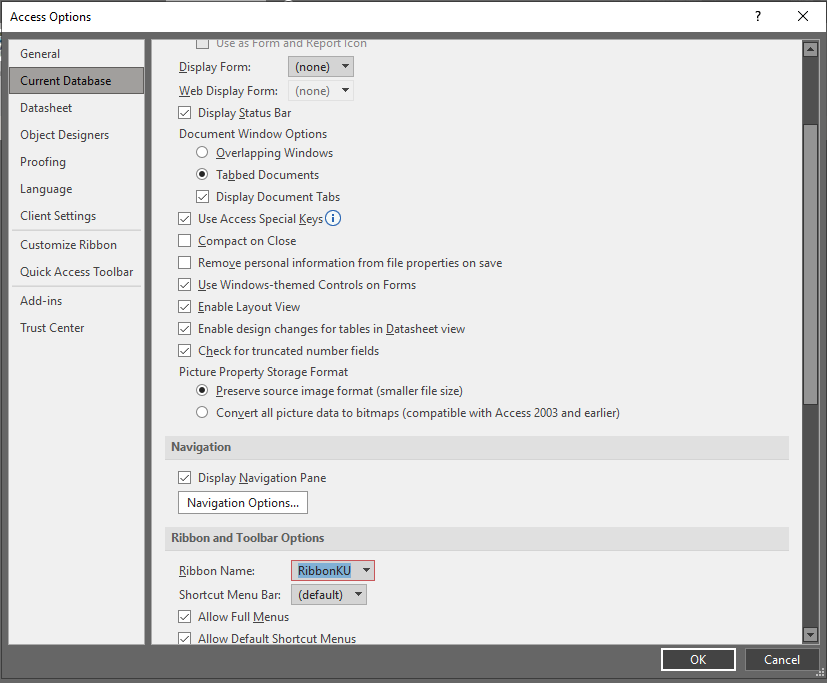Open Quick Access Toolbar category
Viewport: 827px width, 683px height.
click(x=76, y=272)
